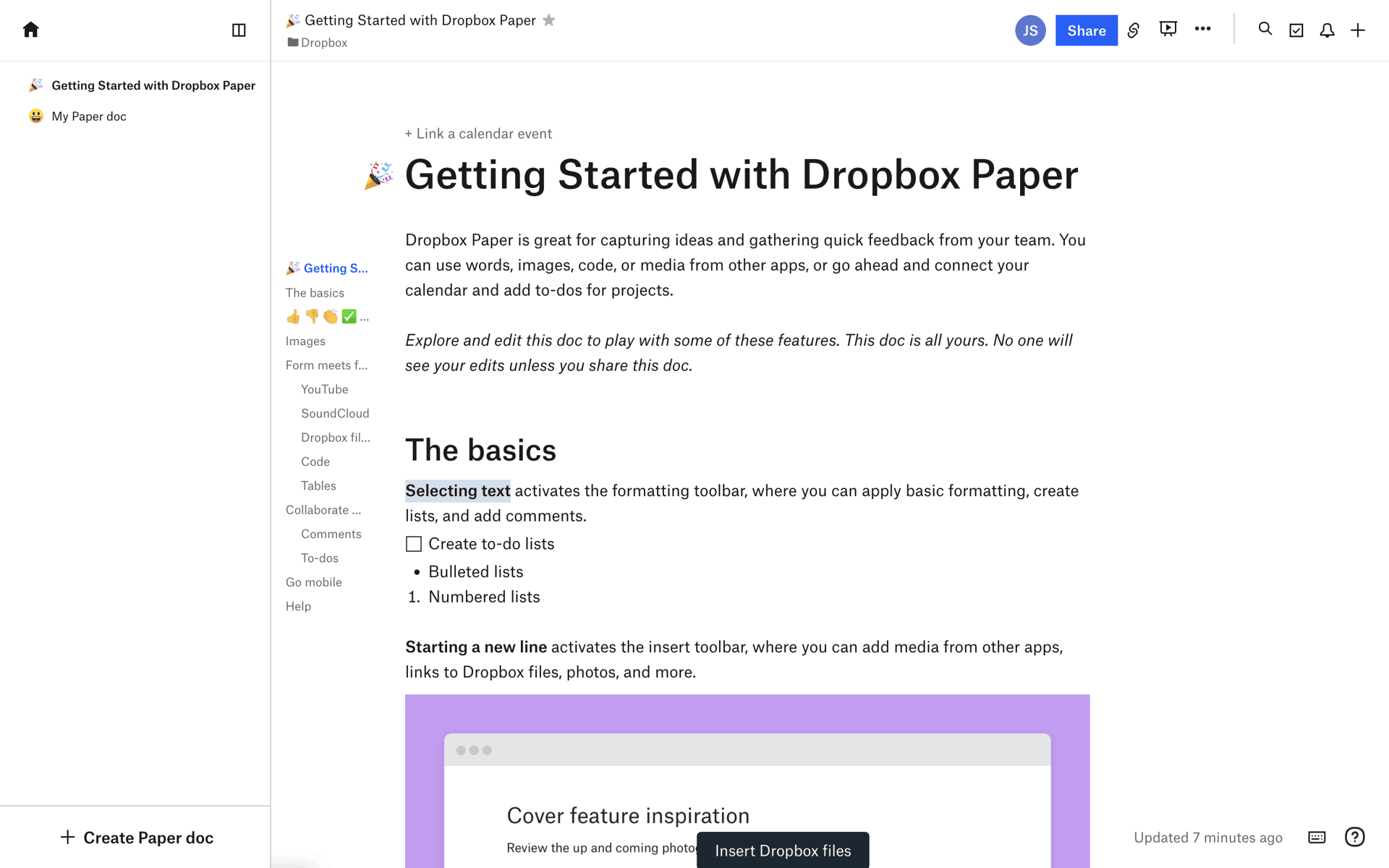Open the more options ellipsis menu
Viewport: 1389px width, 868px height.
tap(1202, 29)
